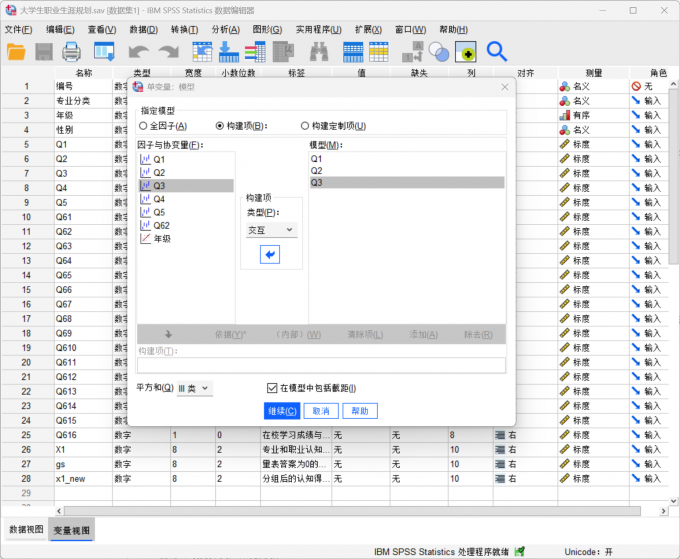Click the 专业分类 variable name cell

pos(83,101)
